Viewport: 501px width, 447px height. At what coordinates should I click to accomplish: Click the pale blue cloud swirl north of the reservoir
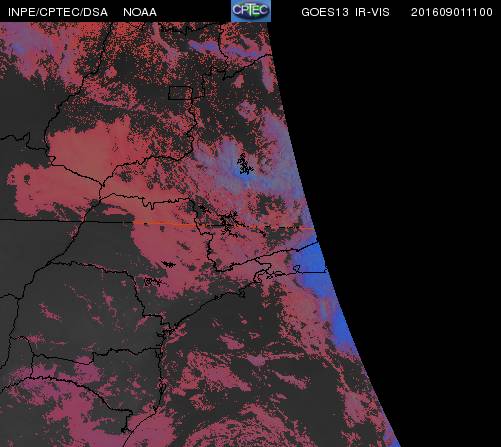[230, 152]
